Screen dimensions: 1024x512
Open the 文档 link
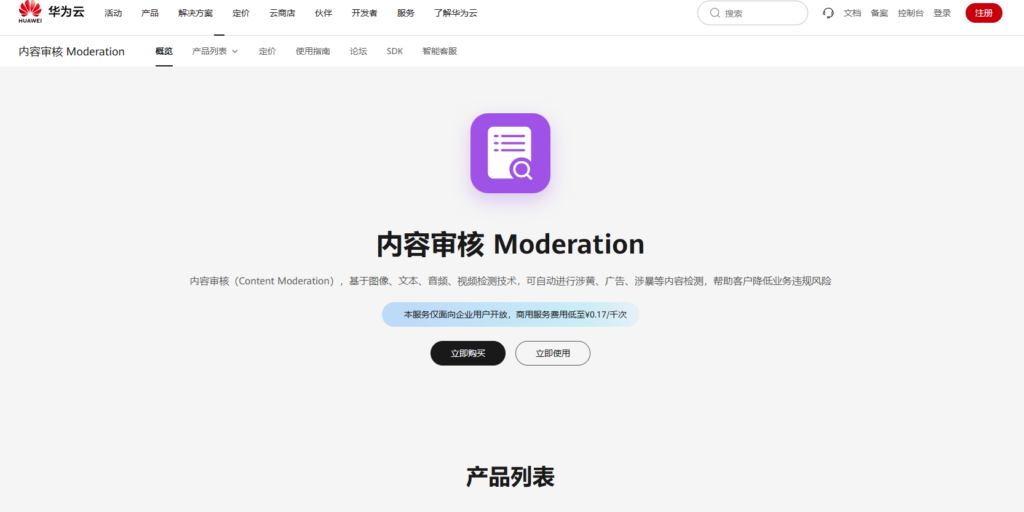point(852,13)
